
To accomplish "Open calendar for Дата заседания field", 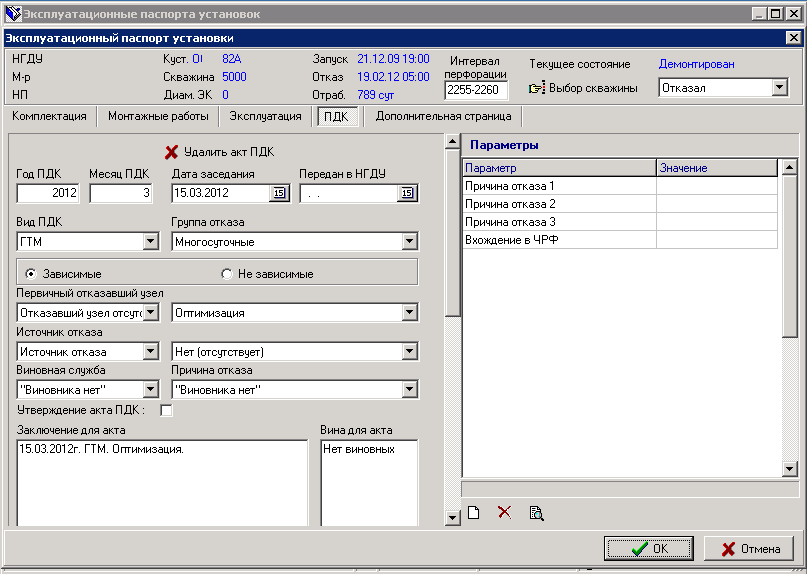I will tap(279, 193).
